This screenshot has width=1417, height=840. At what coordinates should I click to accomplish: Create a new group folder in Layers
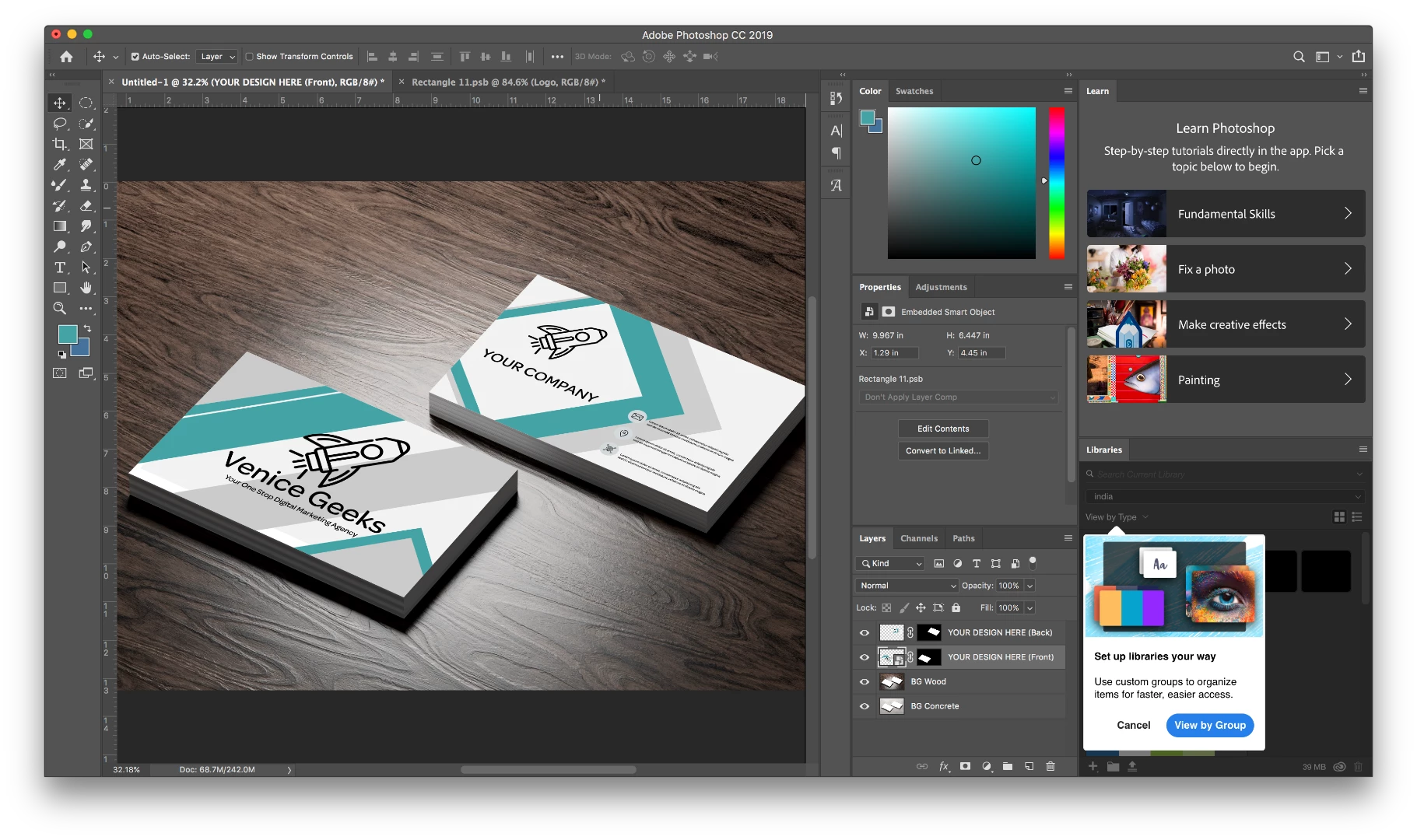[x=1008, y=766]
